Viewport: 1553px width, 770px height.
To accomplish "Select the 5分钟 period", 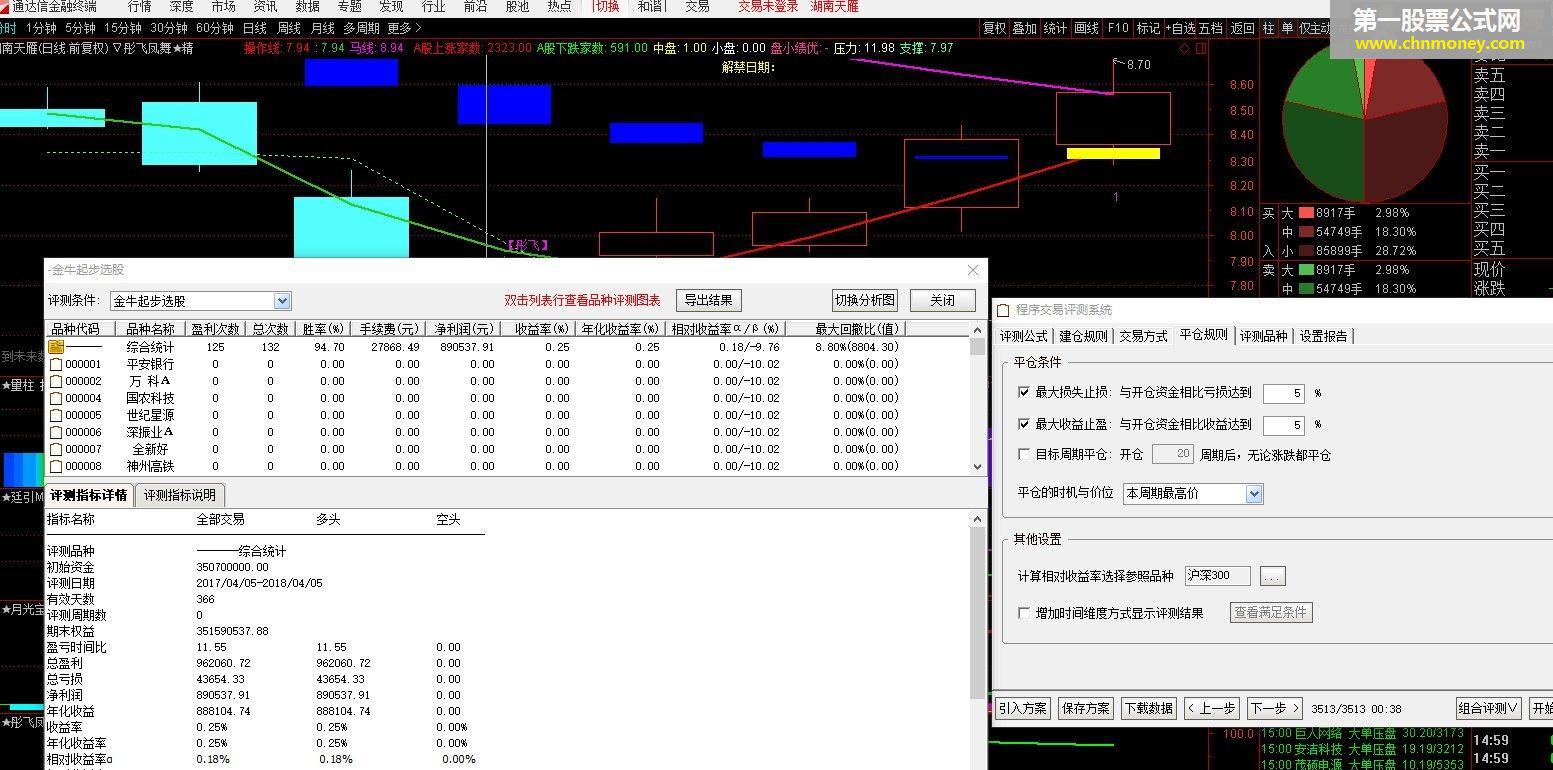I will [x=80, y=28].
